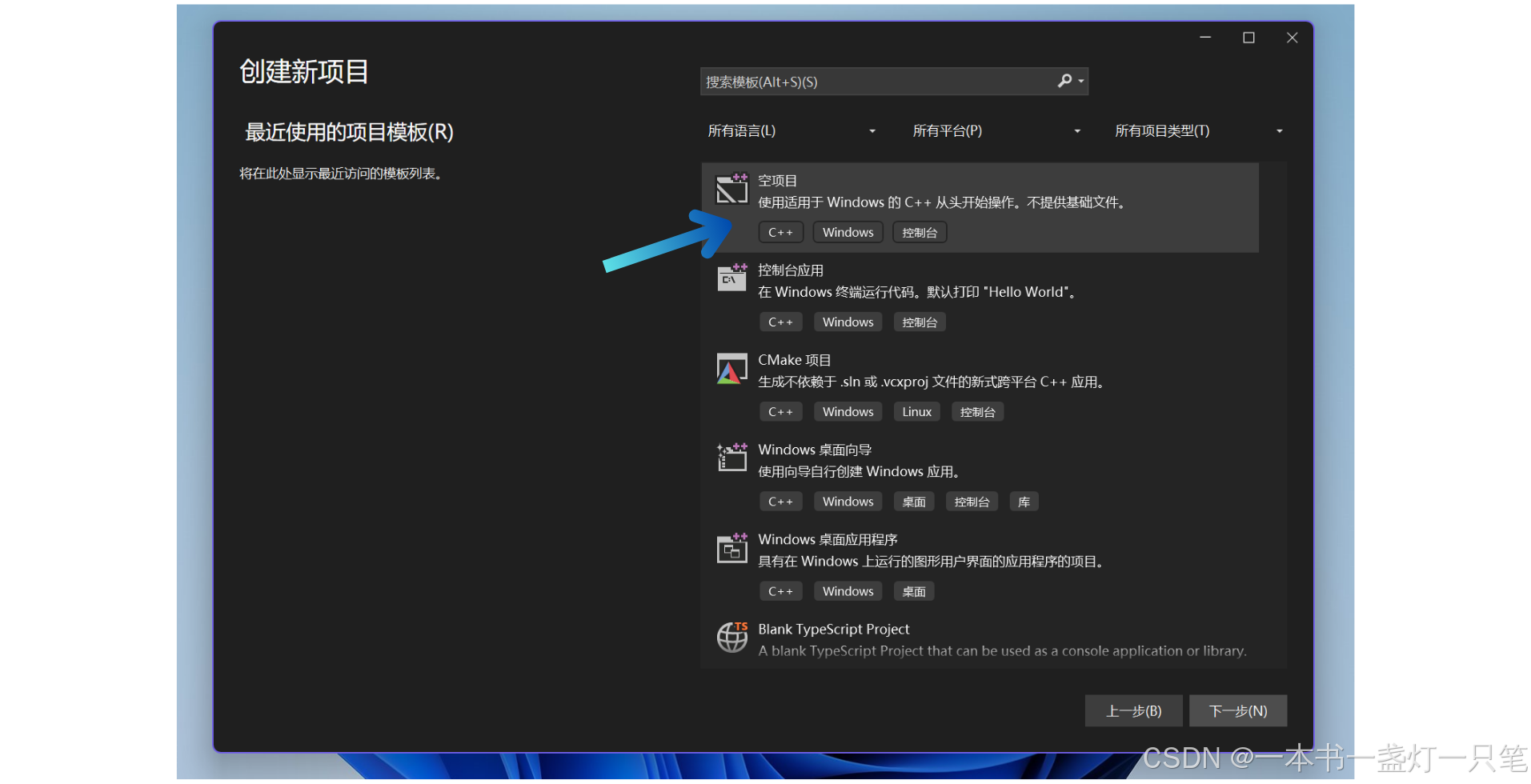Screen dimensions: 1531x784
Task: Click the 库 tag under Windows 桌面向导
Action: [1024, 502]
